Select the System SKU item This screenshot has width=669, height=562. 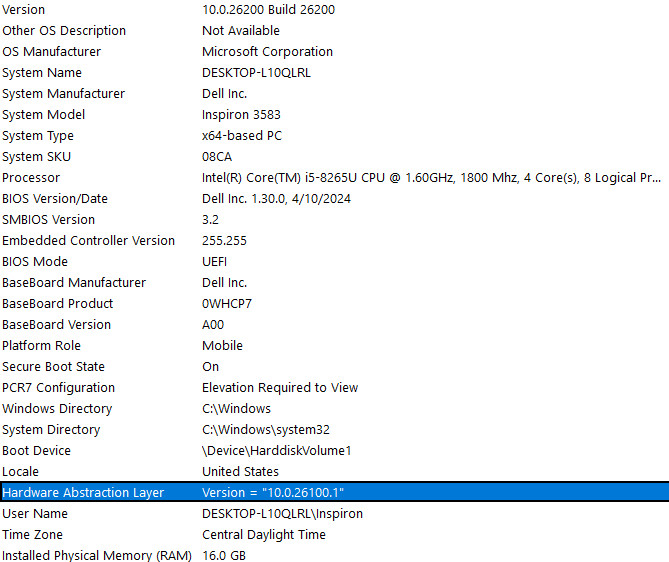pos(36,156)
